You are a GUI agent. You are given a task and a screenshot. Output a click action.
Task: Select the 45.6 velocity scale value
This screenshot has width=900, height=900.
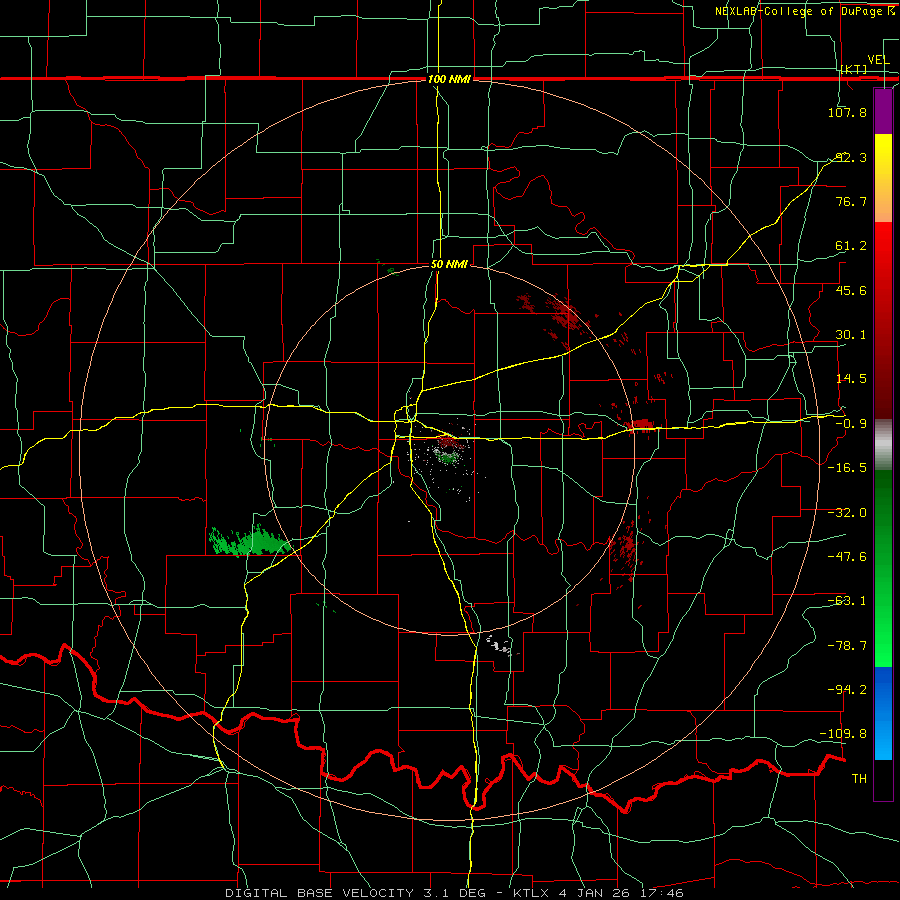click(x=851, y=290)
